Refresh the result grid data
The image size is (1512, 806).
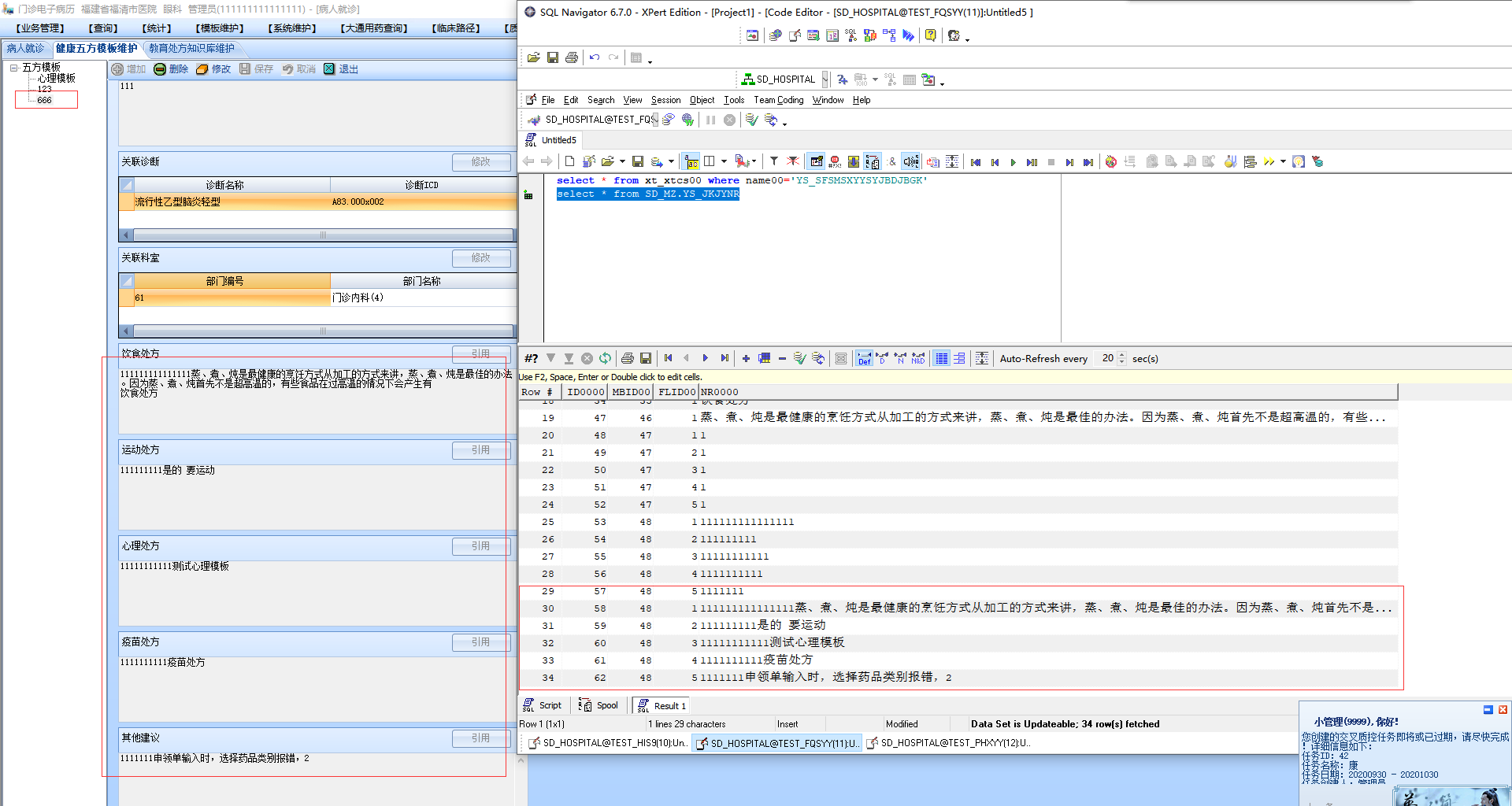point(605,358)
